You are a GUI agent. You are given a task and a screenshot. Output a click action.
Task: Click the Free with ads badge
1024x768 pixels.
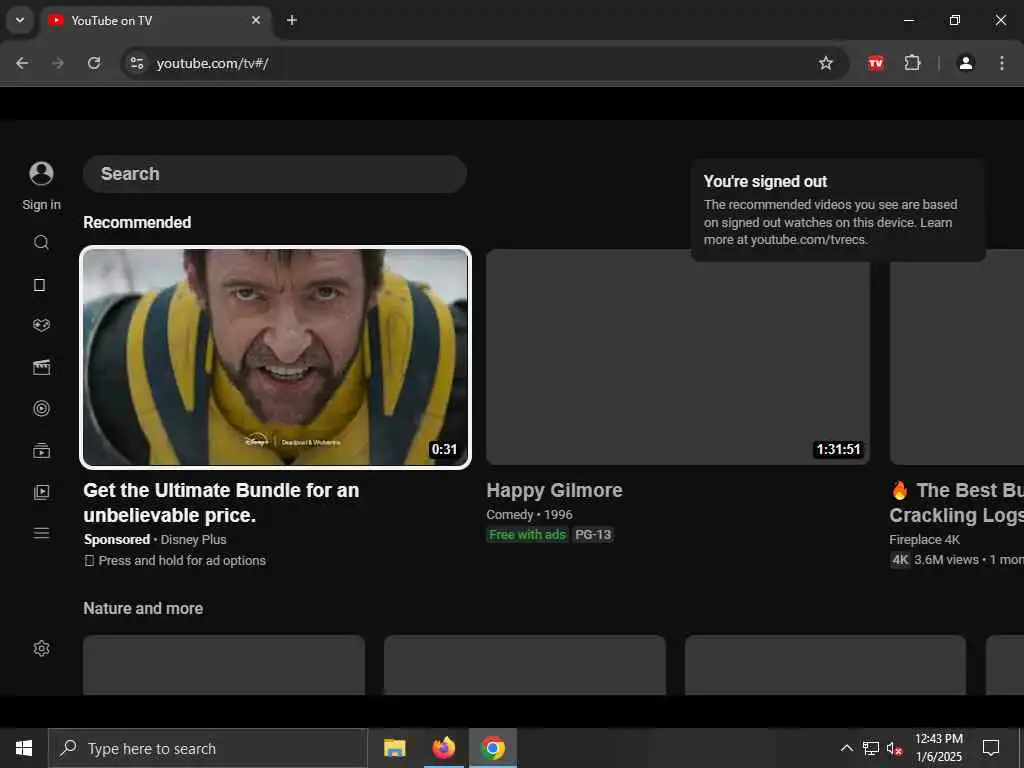(527, 535)
